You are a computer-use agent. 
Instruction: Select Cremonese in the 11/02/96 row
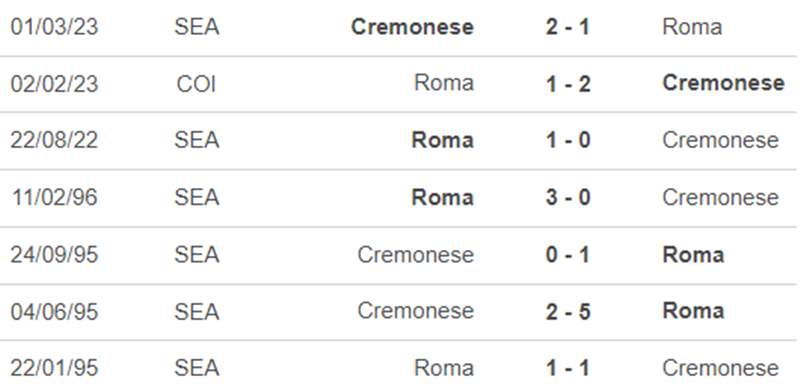point(720,198)
